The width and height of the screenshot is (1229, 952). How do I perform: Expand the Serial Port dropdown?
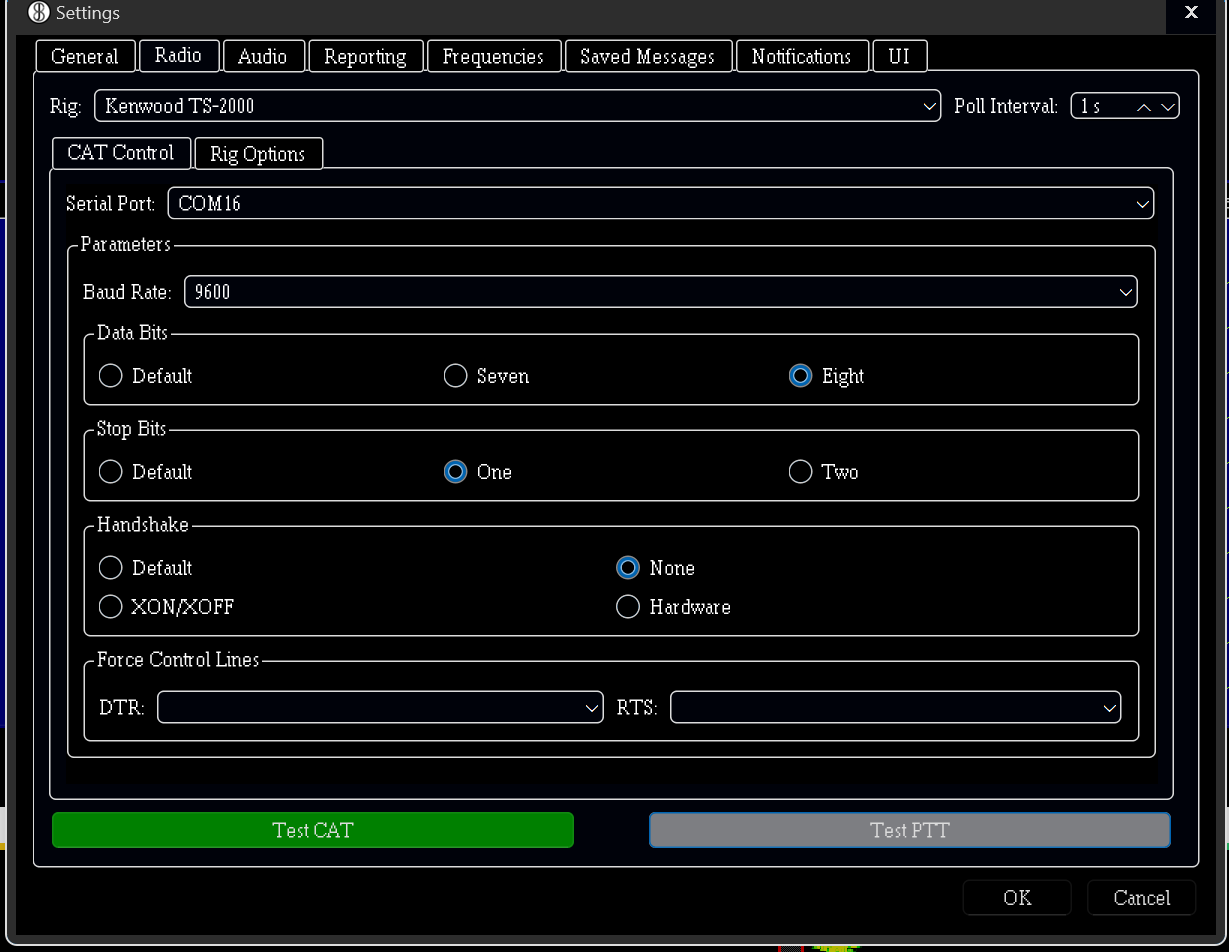[x=660, y=204]
